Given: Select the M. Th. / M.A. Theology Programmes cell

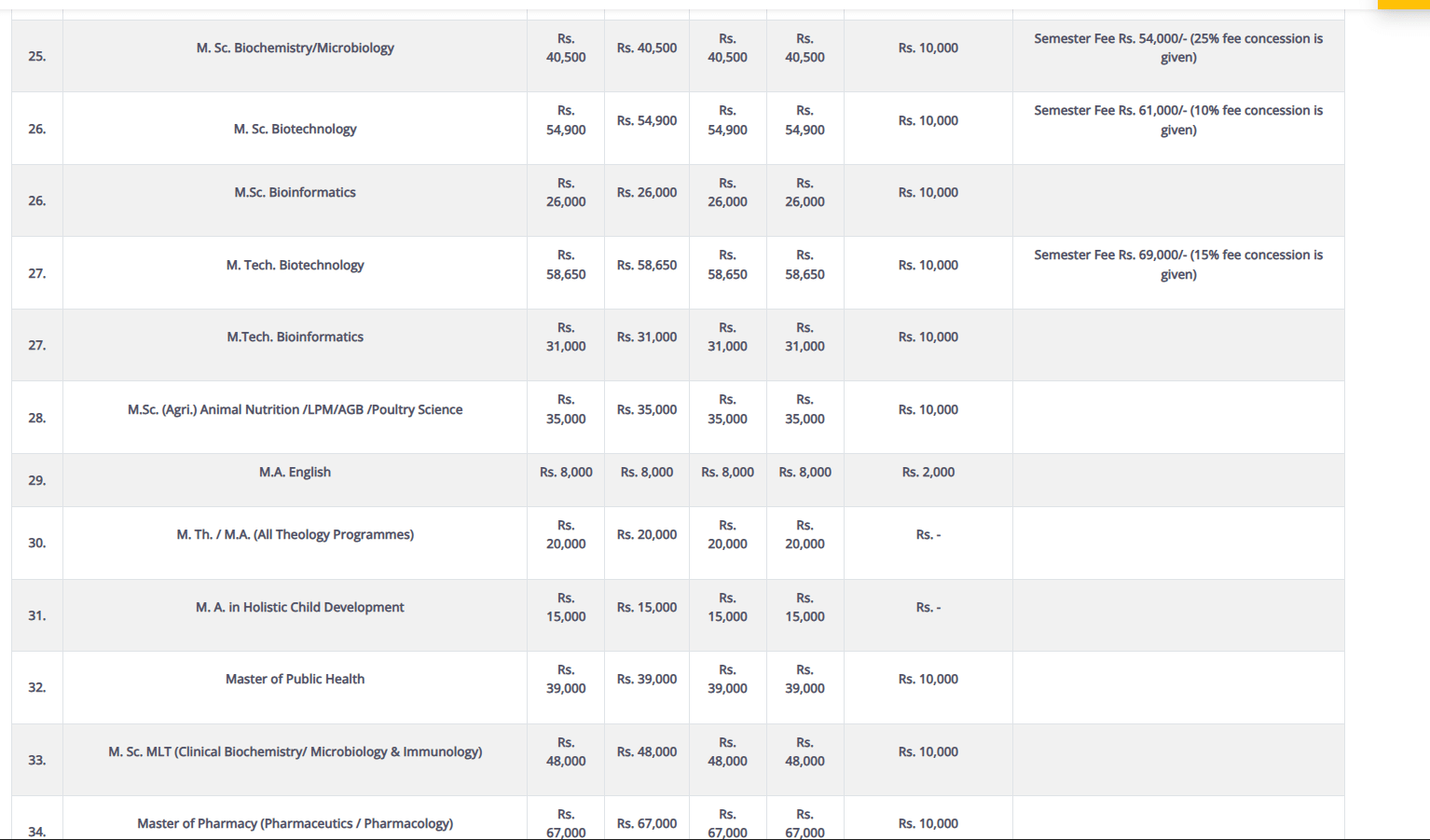Looking at the screenshot, I should [295, 535].
